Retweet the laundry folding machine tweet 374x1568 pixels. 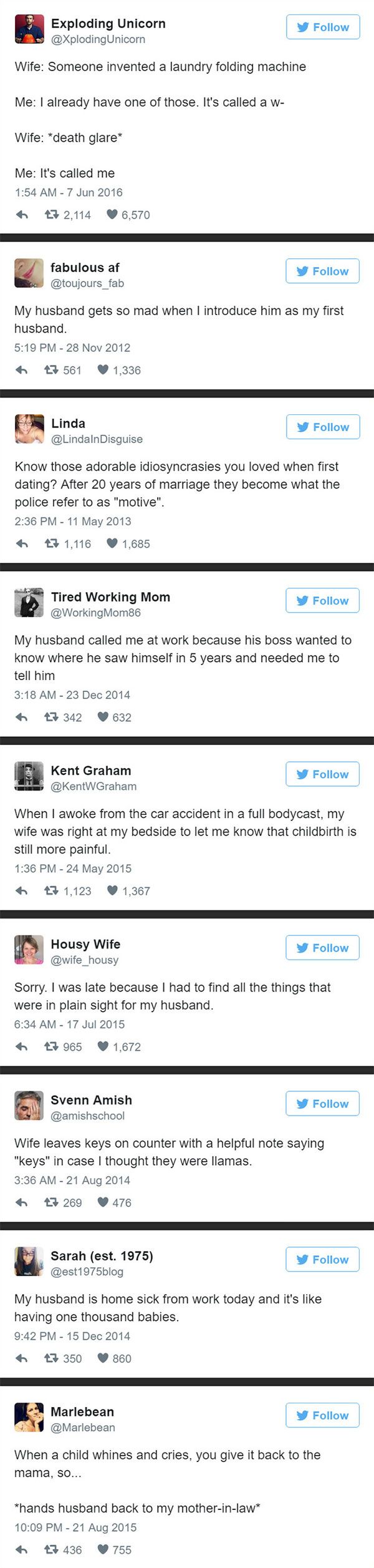pos(52,215)
